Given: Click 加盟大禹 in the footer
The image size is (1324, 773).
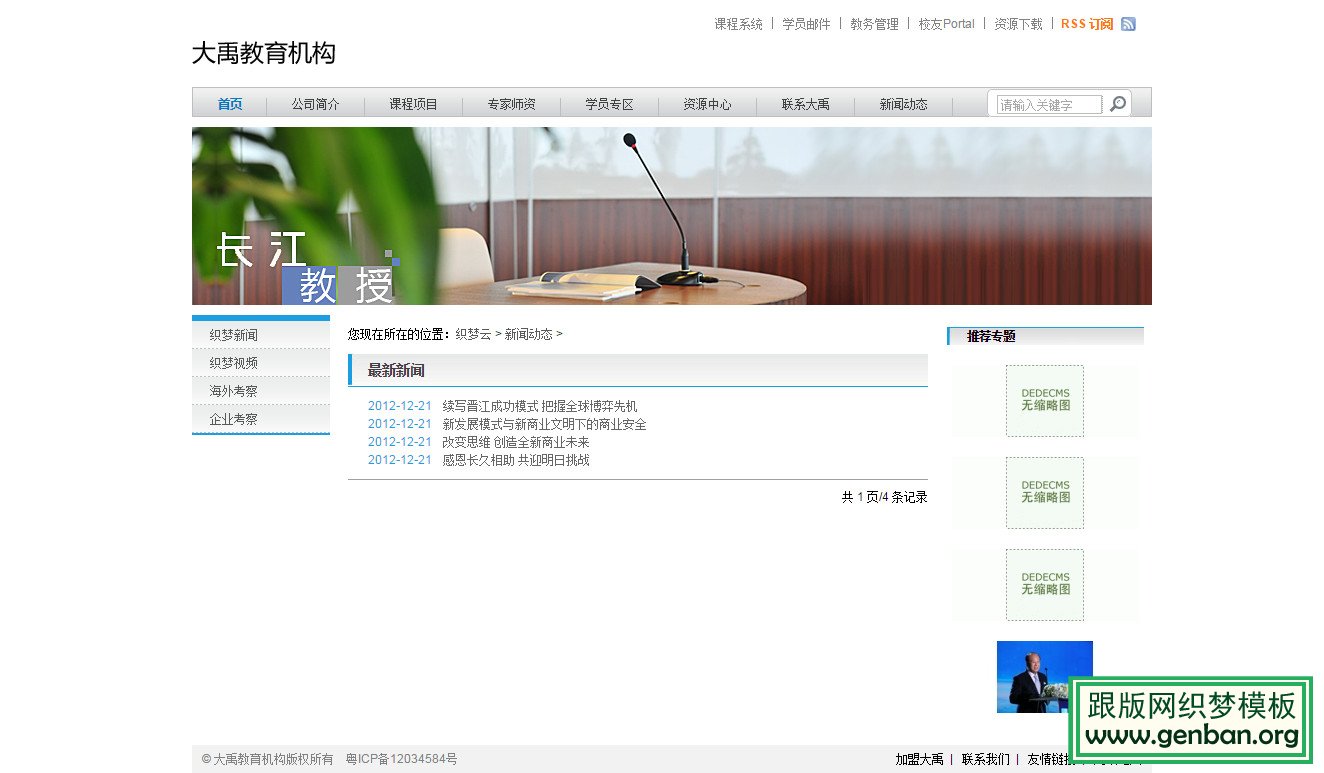Looking at the screenshot, I should pos(918,759).
